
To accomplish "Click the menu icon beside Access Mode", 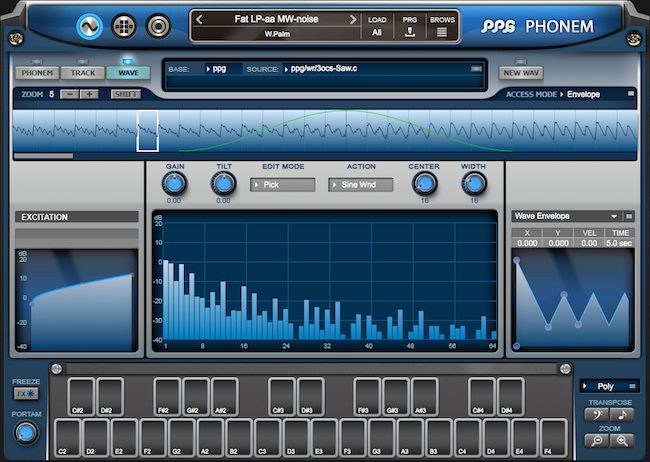I will point(631,94).
